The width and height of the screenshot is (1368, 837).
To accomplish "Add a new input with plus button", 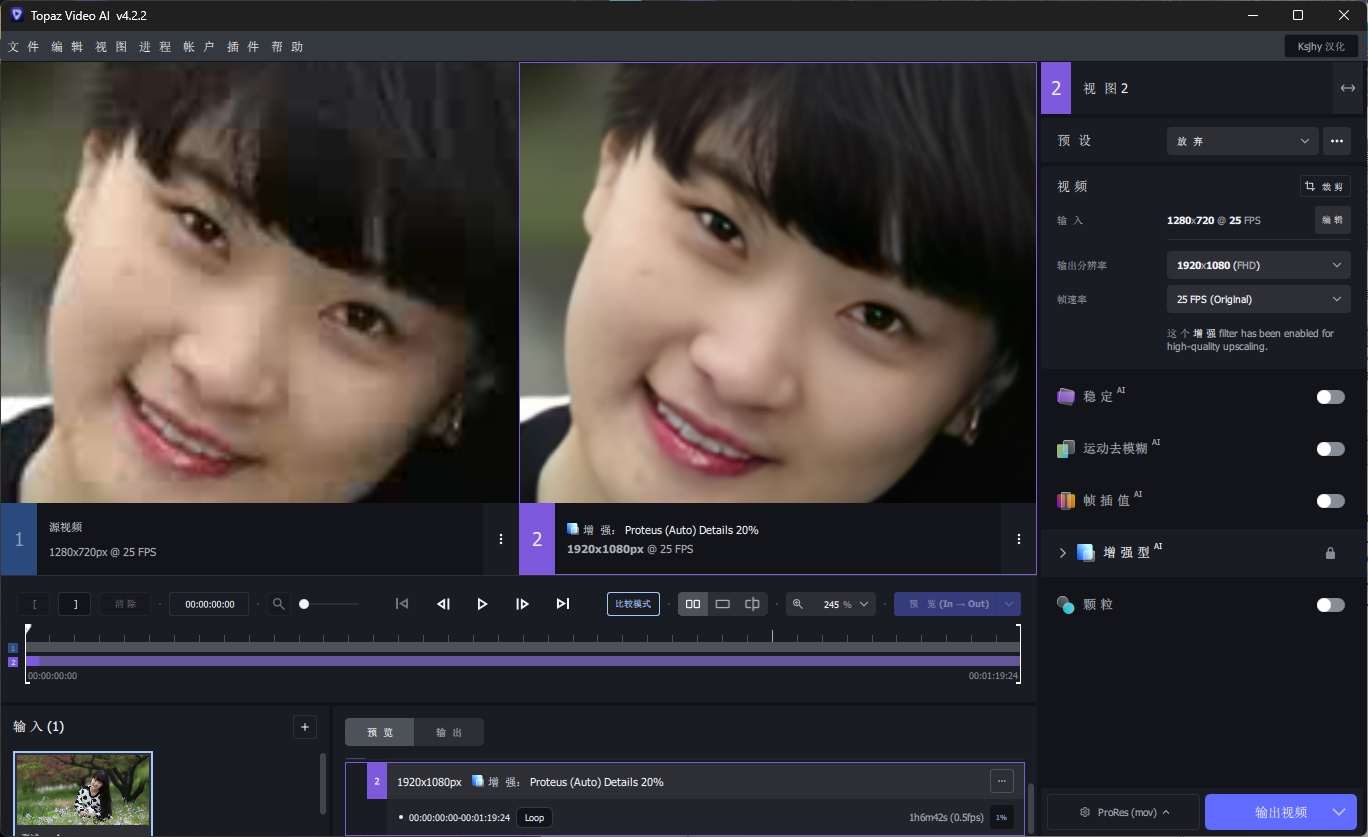I will [x=305, y=727].
